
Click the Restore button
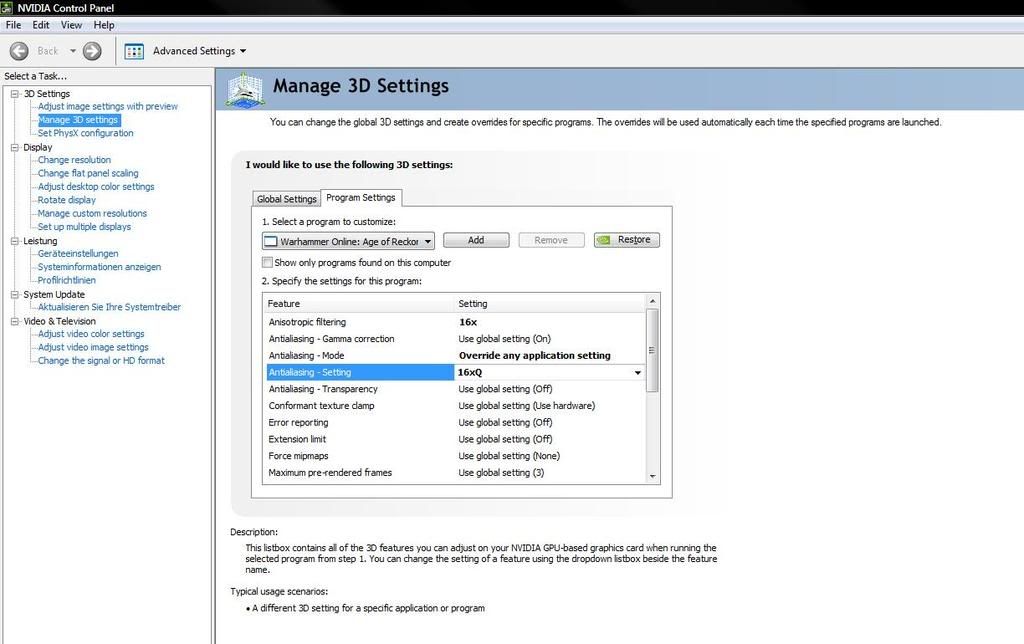coord(627,240)
